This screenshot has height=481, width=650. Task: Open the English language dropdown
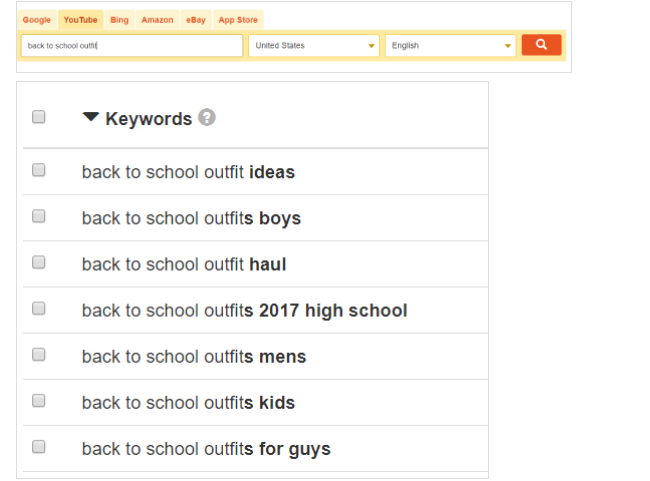[450, 46]
